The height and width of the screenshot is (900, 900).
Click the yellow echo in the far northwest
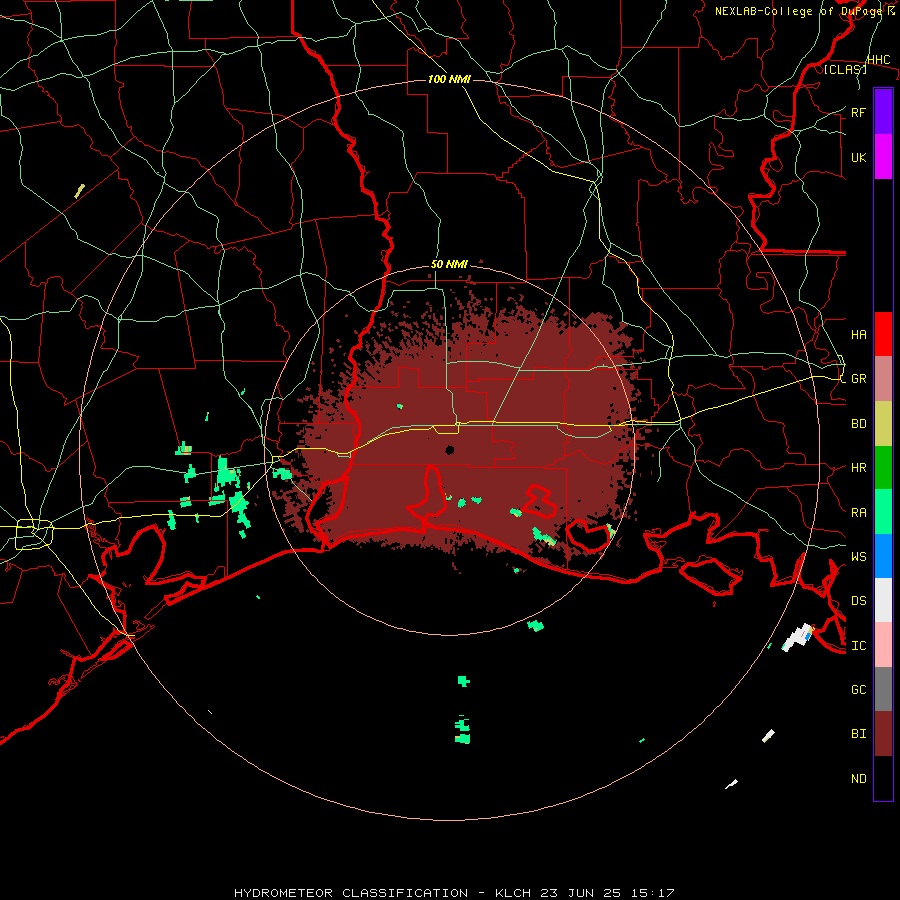click(x=79, y=191)
